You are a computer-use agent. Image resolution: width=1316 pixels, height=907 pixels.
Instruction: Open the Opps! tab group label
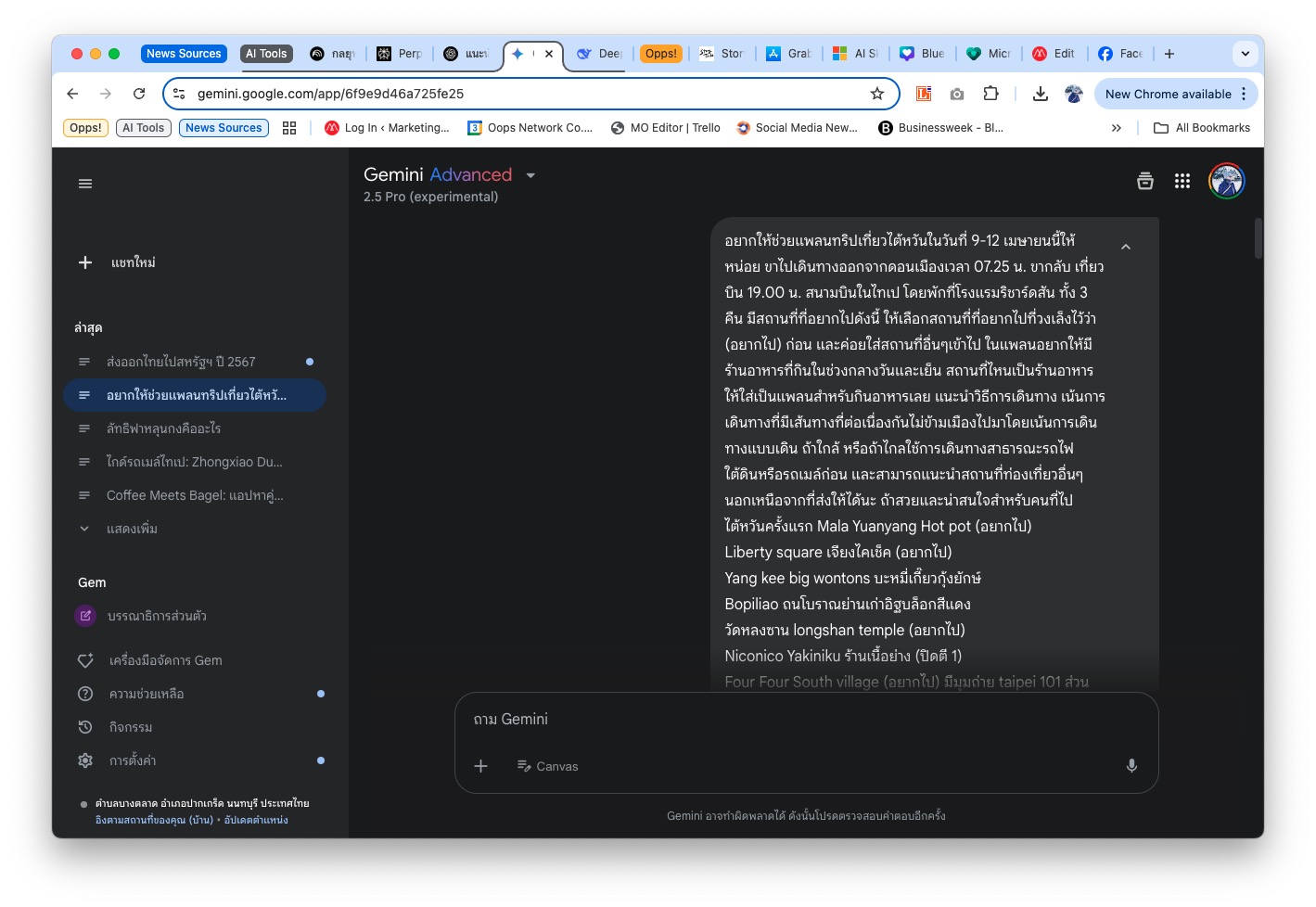pyautogui.click(x=661, y=54)
